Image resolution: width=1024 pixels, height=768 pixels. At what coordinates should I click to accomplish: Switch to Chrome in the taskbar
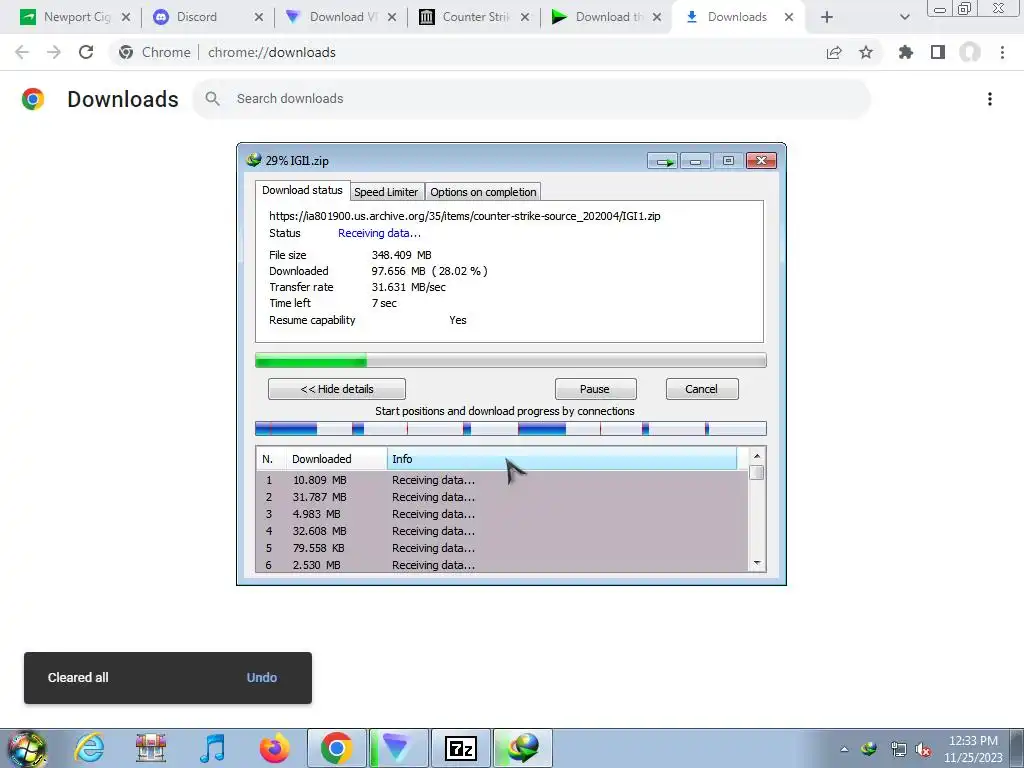[x=337, y=748]
